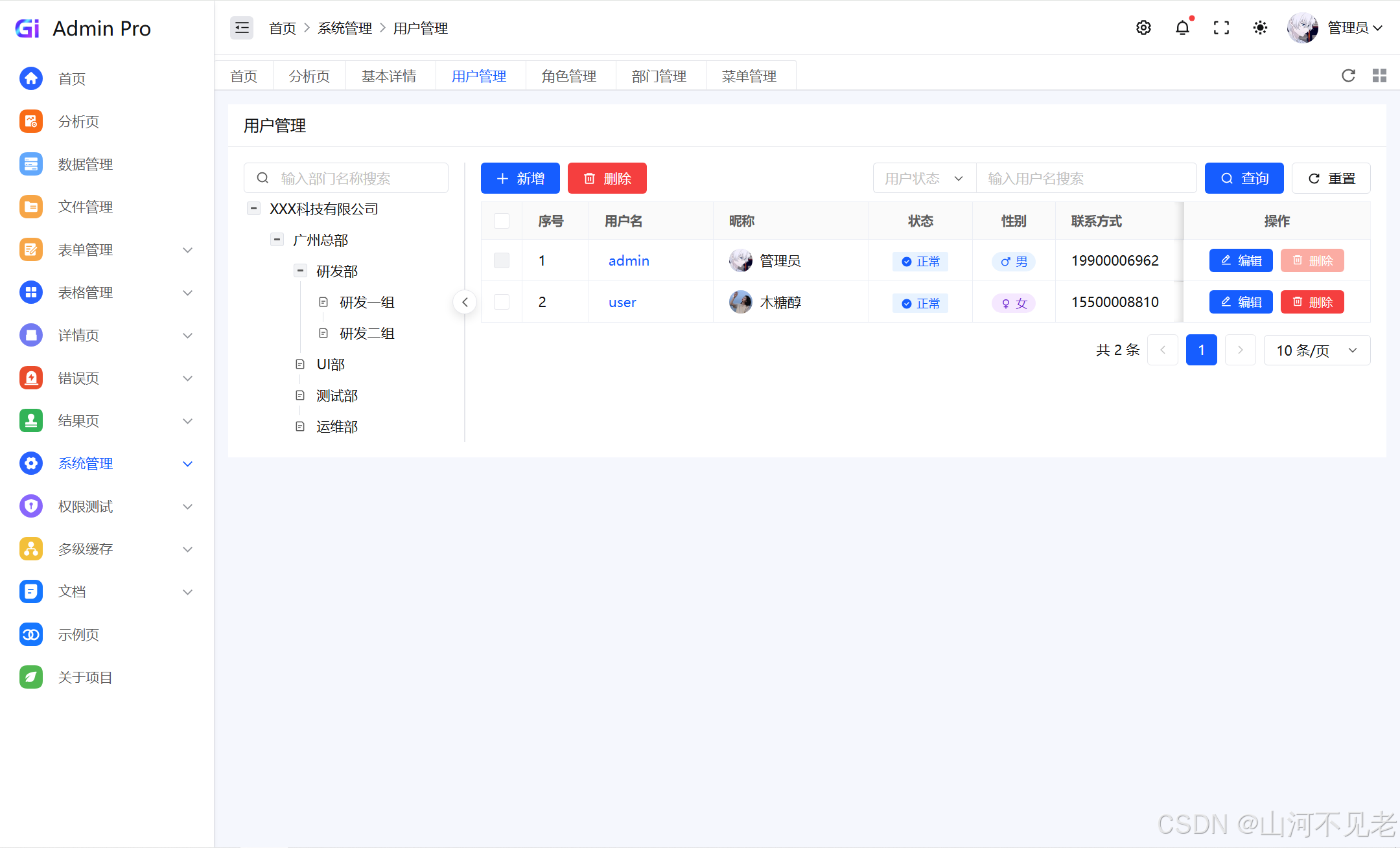Click the tab bar refresh icon
1400x848 pixels.
pos(1348,76)
